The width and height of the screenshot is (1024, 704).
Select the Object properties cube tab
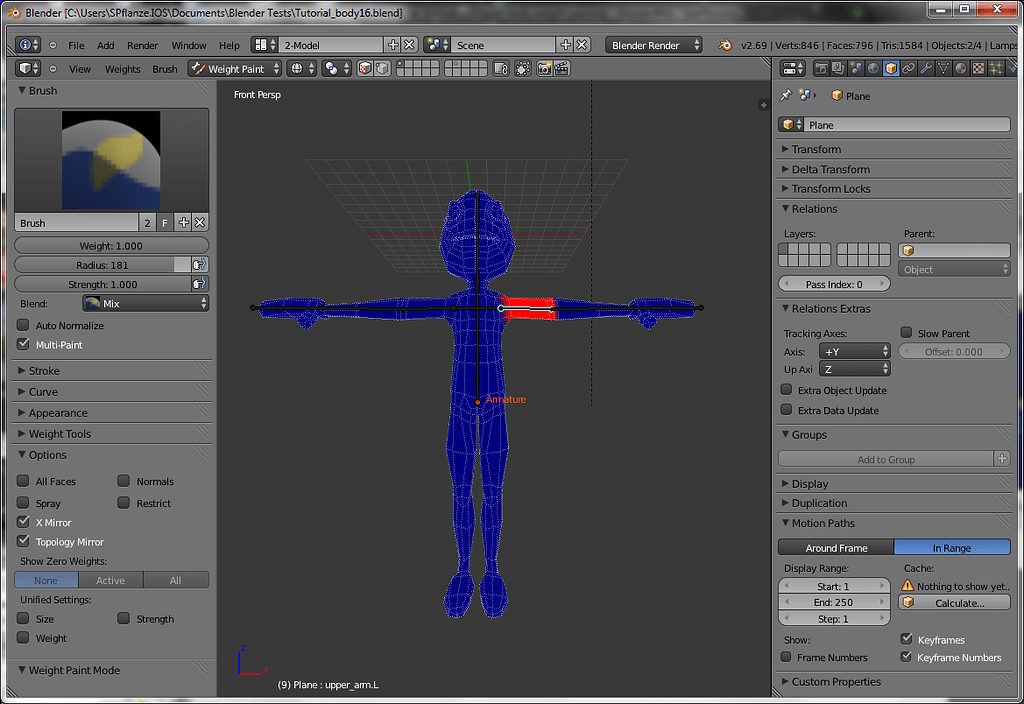(x=891, y=69)
